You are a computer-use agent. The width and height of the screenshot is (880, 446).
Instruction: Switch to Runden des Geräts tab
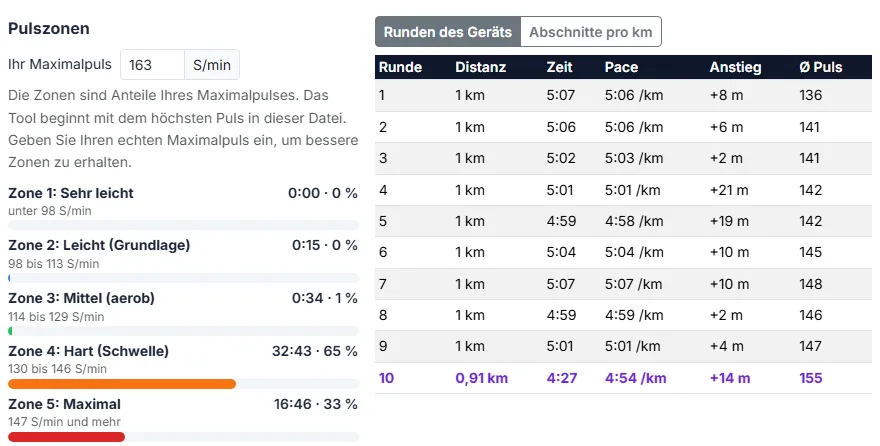click(448, 32)
